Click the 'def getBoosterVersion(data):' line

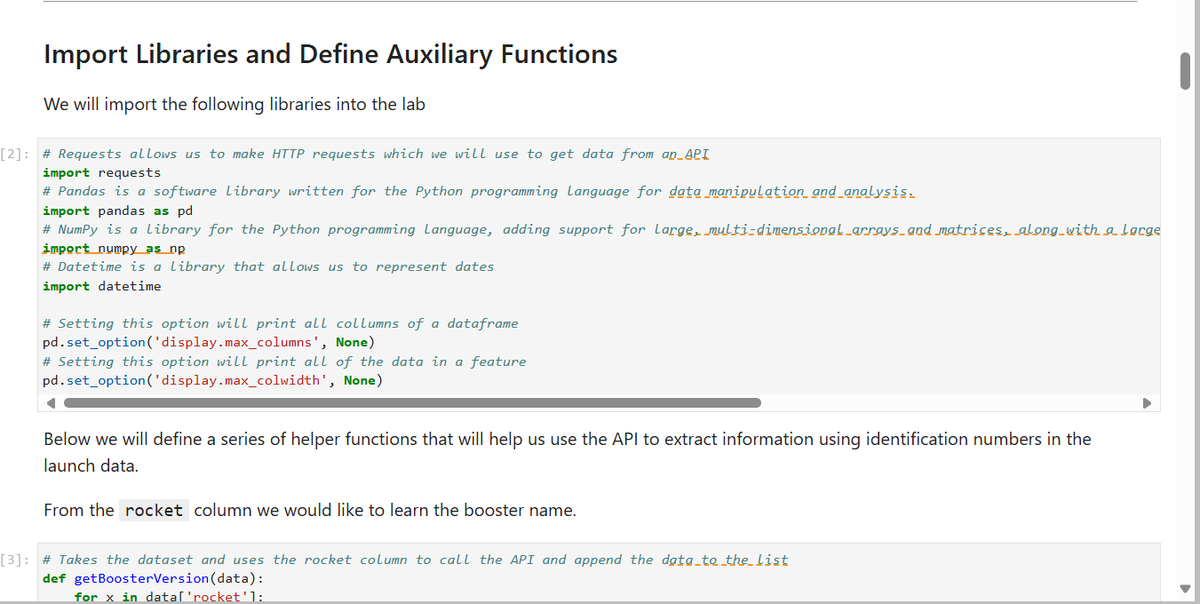[153, 579]
